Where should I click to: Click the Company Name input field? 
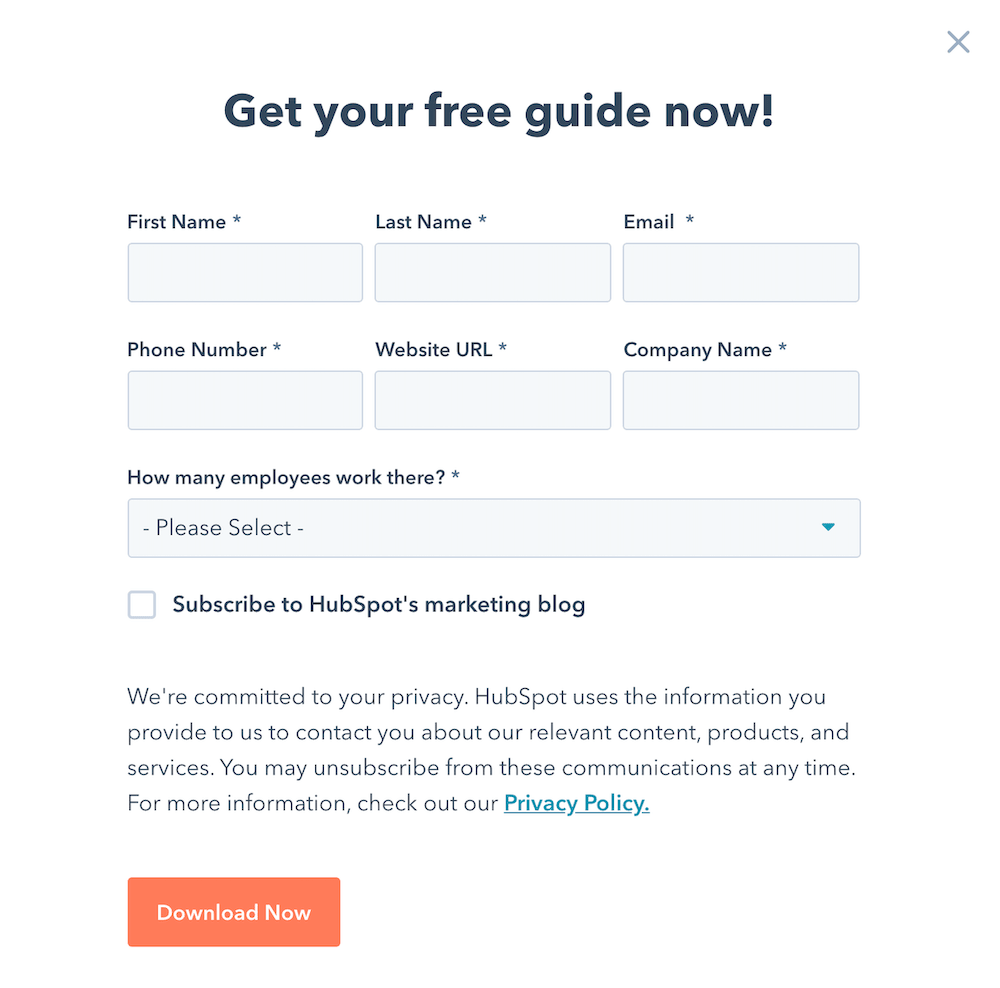tap(740, 400)
